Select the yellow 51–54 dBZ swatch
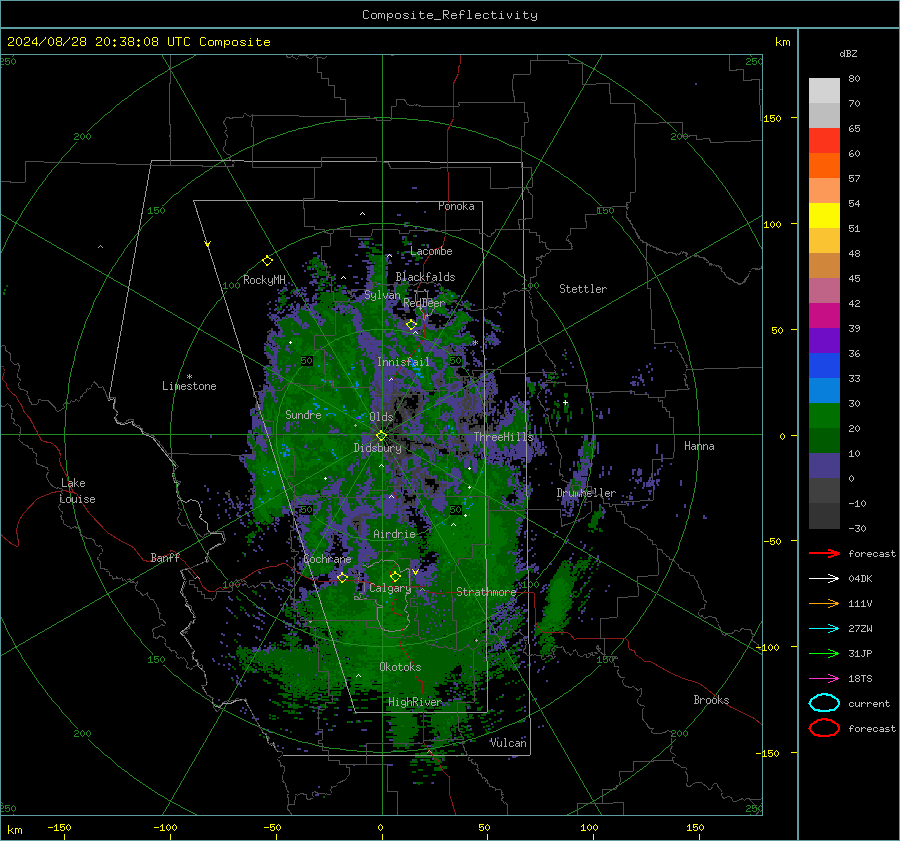The width and height of the screenshot is (900, 841). (x=824, y=216)
